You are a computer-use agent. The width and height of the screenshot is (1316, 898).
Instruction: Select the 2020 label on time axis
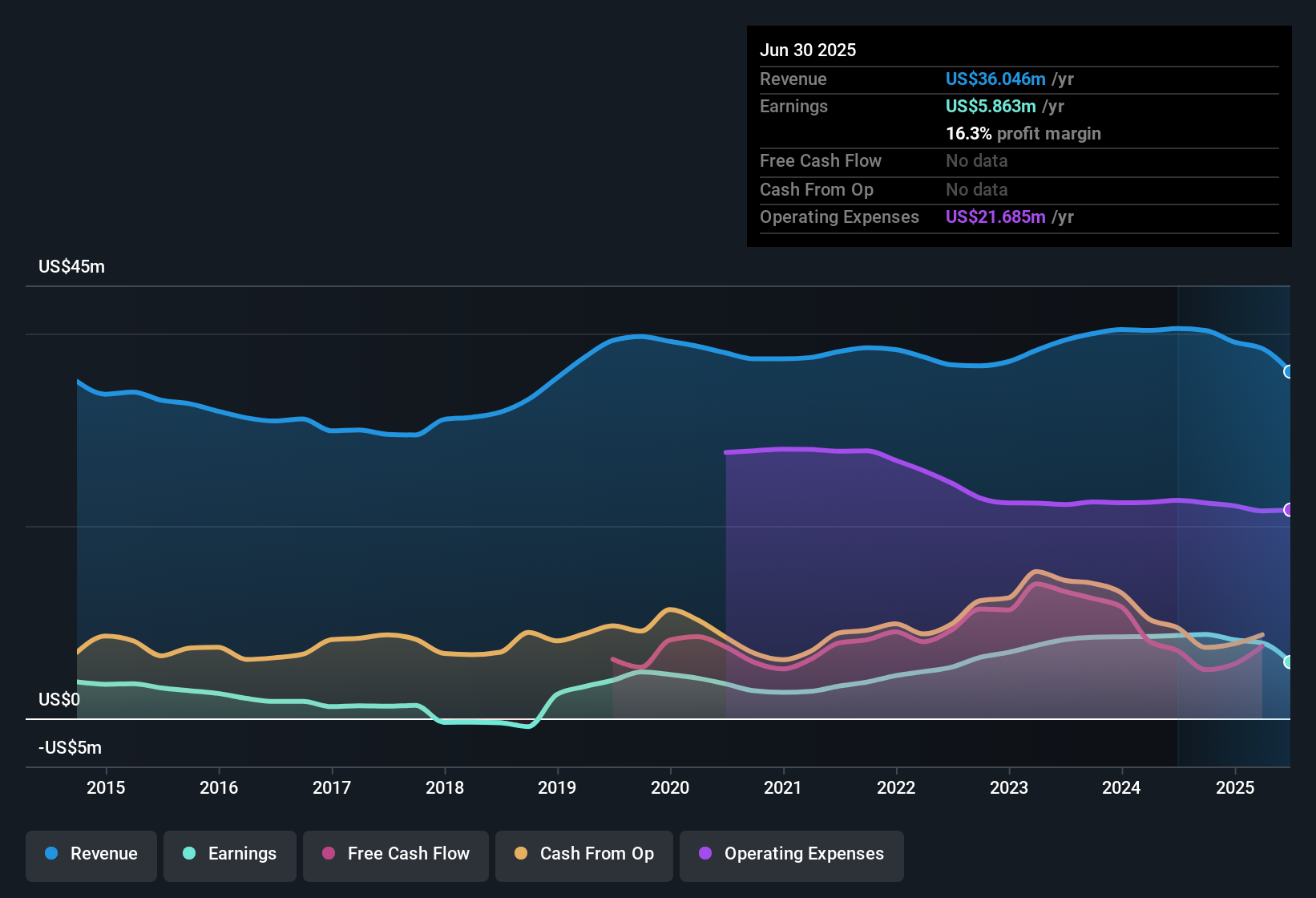pos(670,787)
